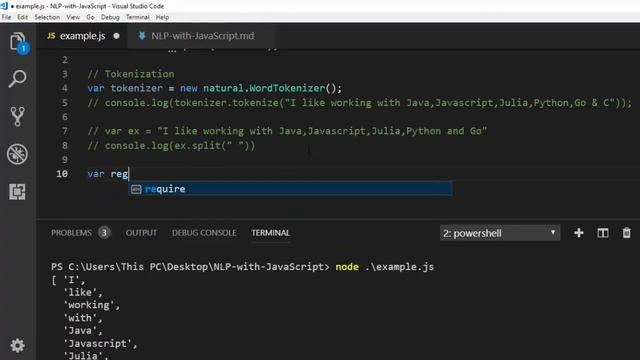Switch to the Debug Console tab
This screenshot has height=360, width=640.
(x=204, y=233)
